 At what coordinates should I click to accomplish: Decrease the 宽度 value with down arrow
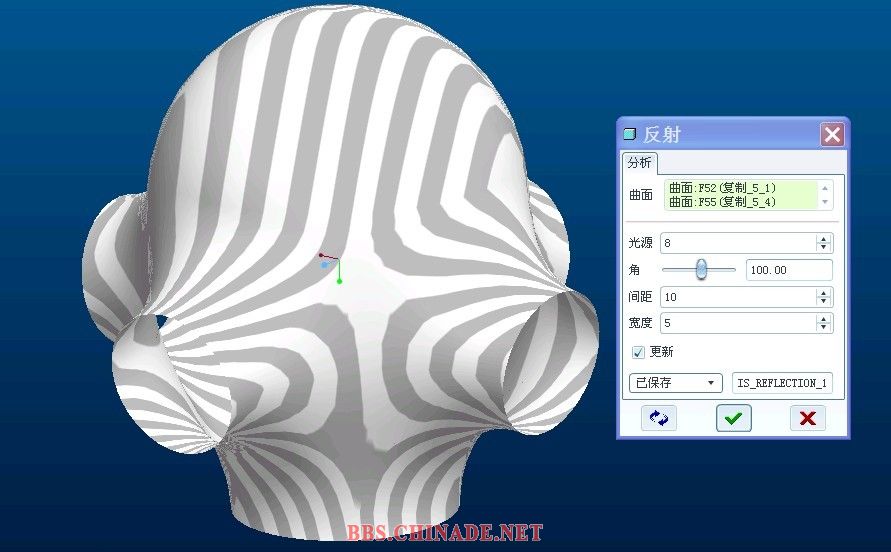[x=824, y=327]
